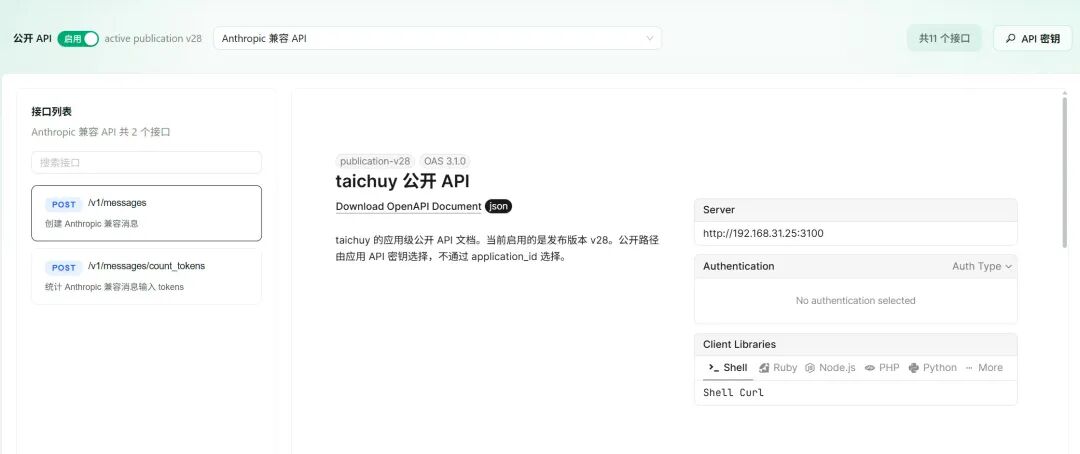Open the API 密钥 button

(1032, 39)
